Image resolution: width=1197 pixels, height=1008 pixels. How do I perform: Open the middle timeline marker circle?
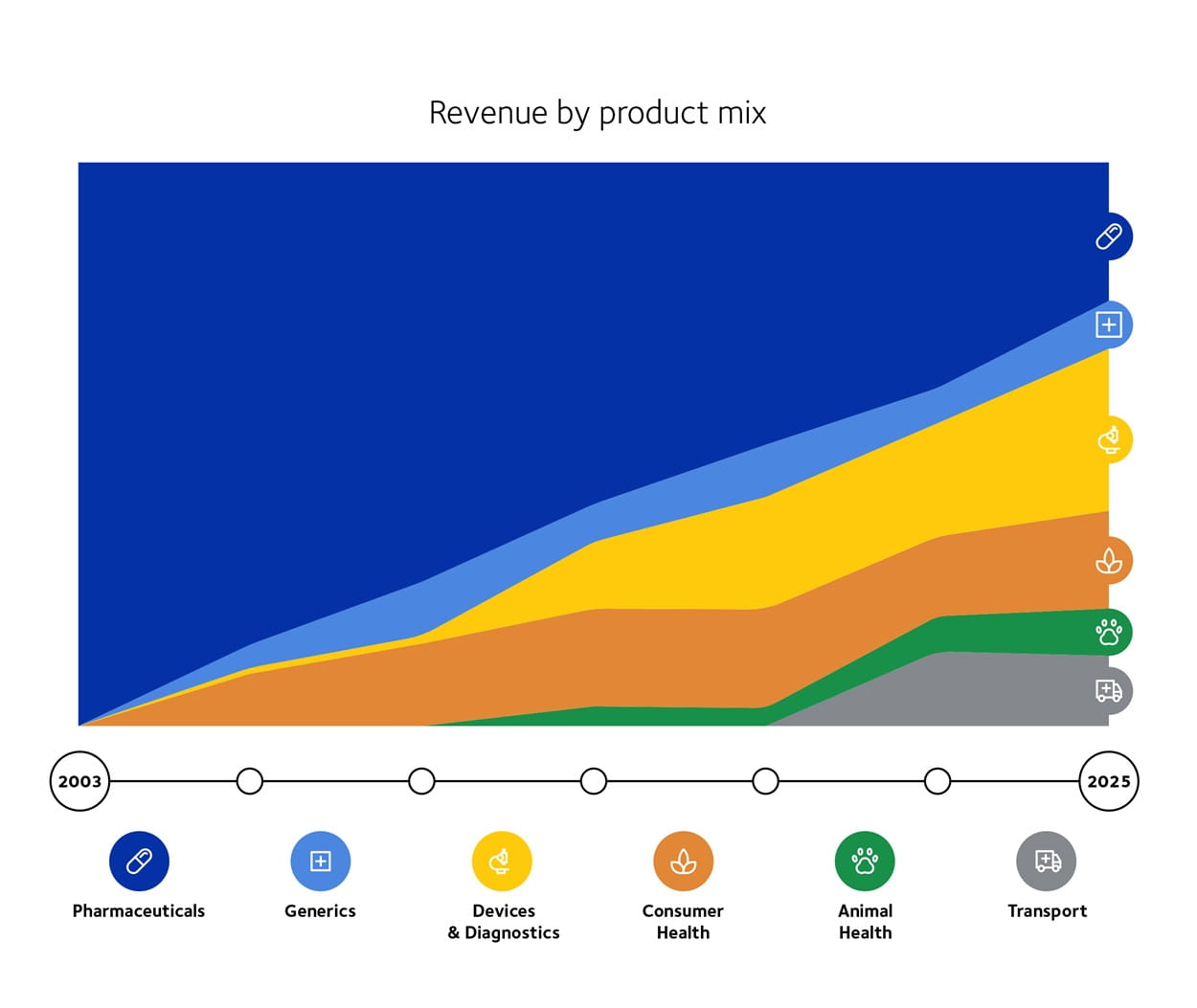pyautogui.click(x=594, y=781)
